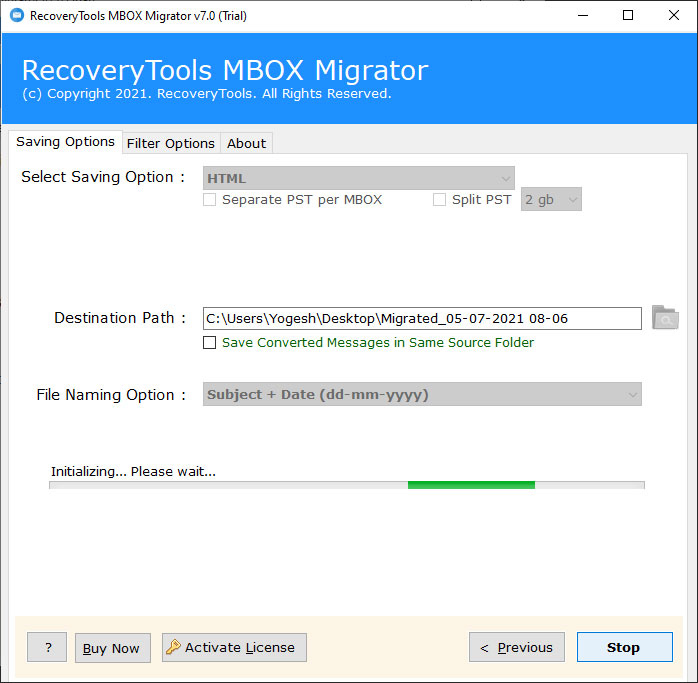Click the 'Initializing... Please wait...' status text
This screenshot has width=698, height=683.
tap(133, 471)
